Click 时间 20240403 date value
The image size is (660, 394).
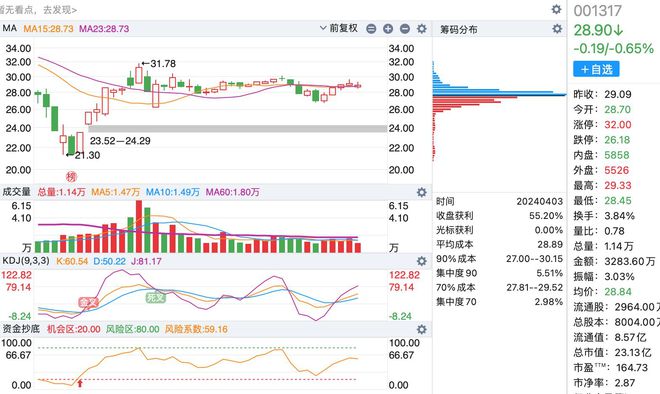click(540, 202)
